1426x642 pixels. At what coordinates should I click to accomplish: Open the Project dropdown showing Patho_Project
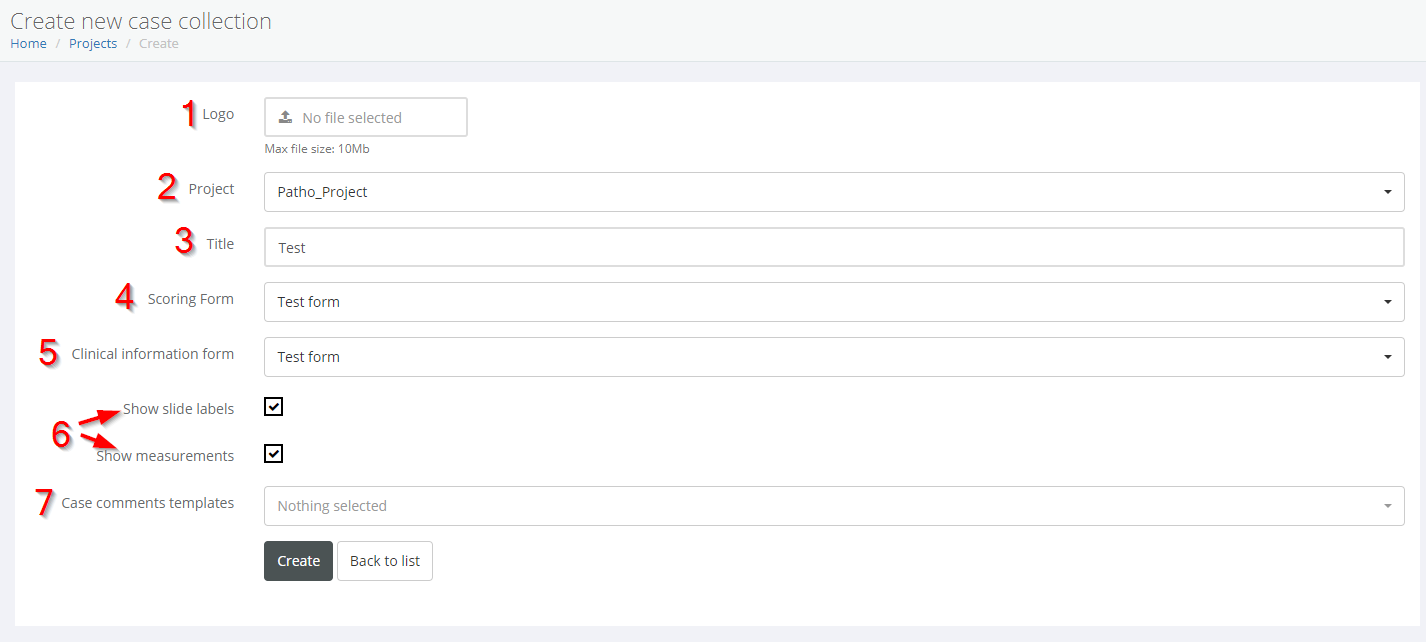tap(820, 192)
